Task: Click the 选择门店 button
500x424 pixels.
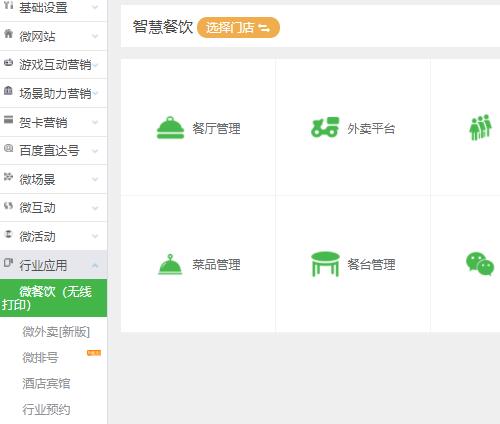Action: 238,28
